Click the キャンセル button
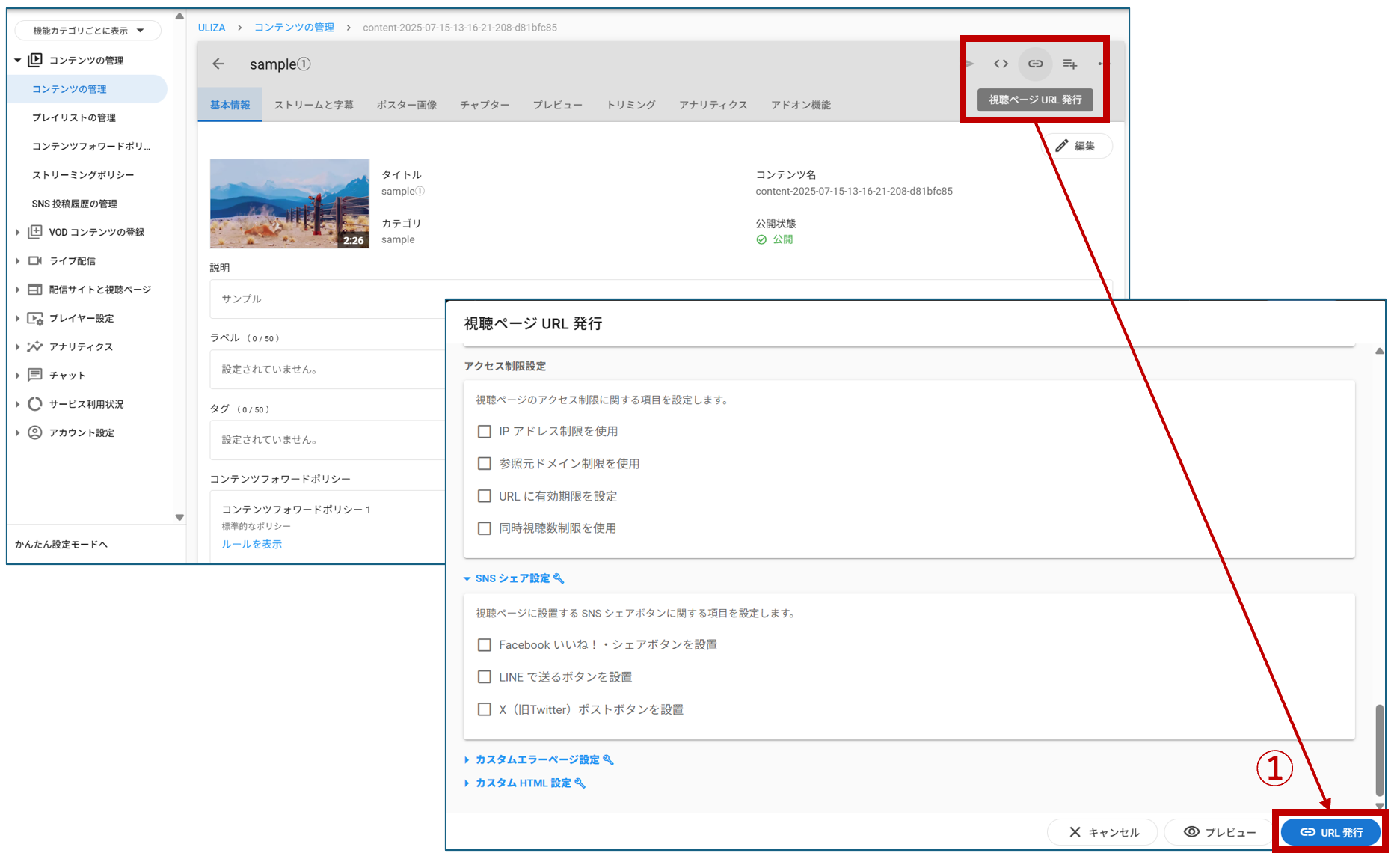The image size is (1400, 862). coord(1103,832)
